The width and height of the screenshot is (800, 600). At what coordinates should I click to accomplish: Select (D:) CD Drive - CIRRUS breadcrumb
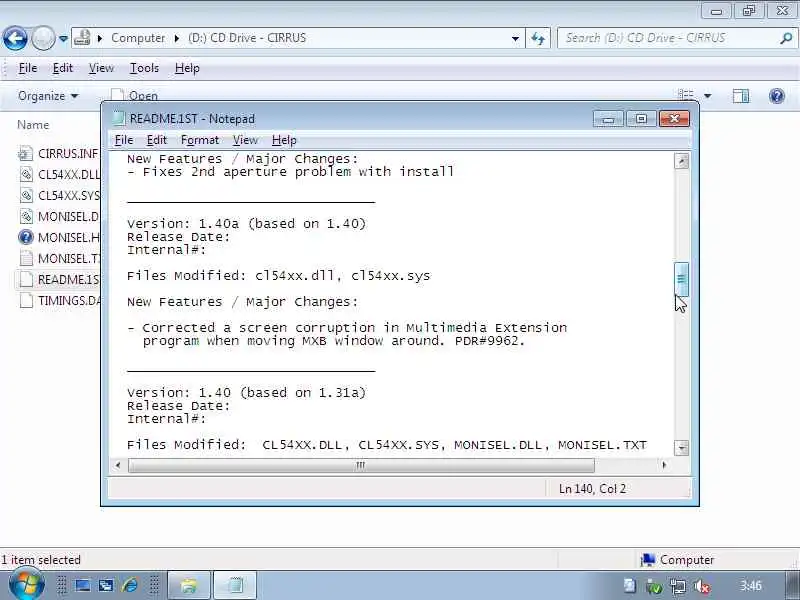click(247, 38)
